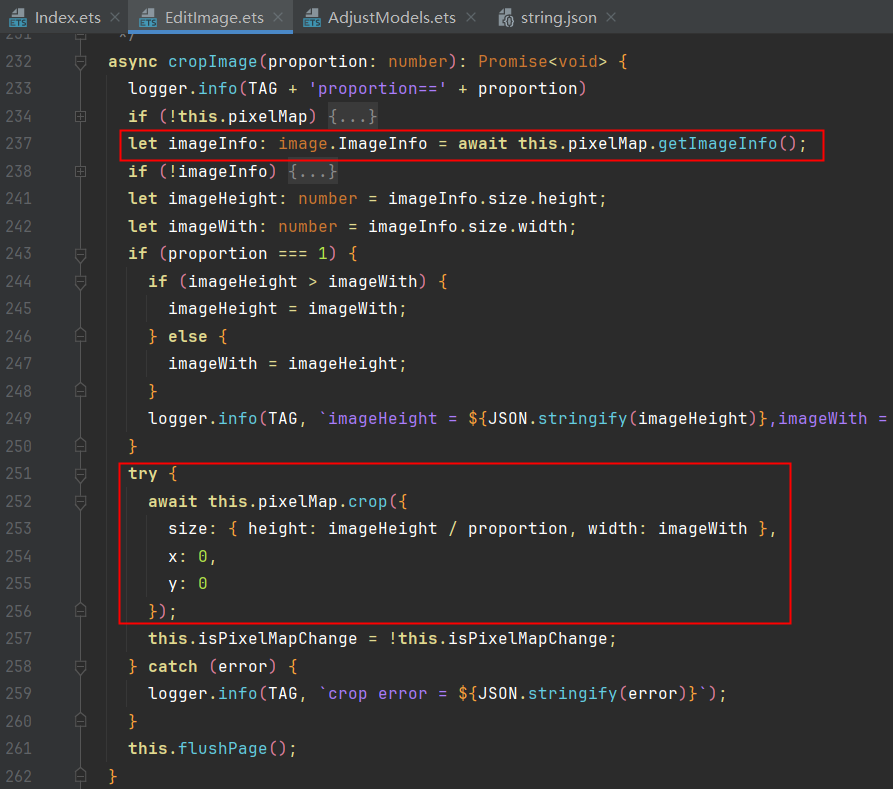The image size is (893, 789).
Task: Expand folded block at line 238 gutter
Action: [81, 171]
